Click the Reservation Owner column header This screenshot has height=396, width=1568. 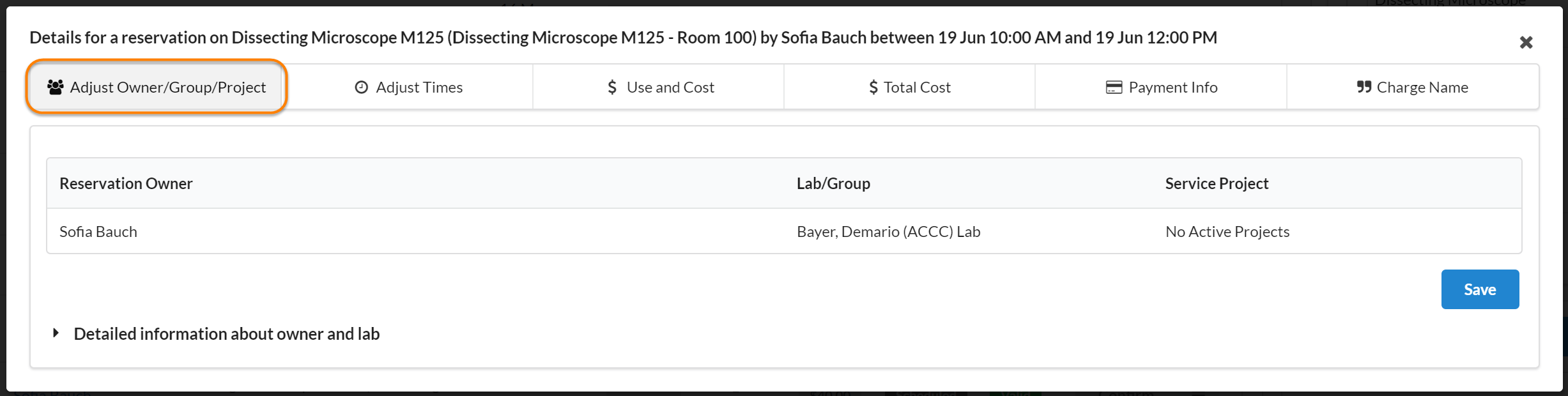(x=126, y=184)
